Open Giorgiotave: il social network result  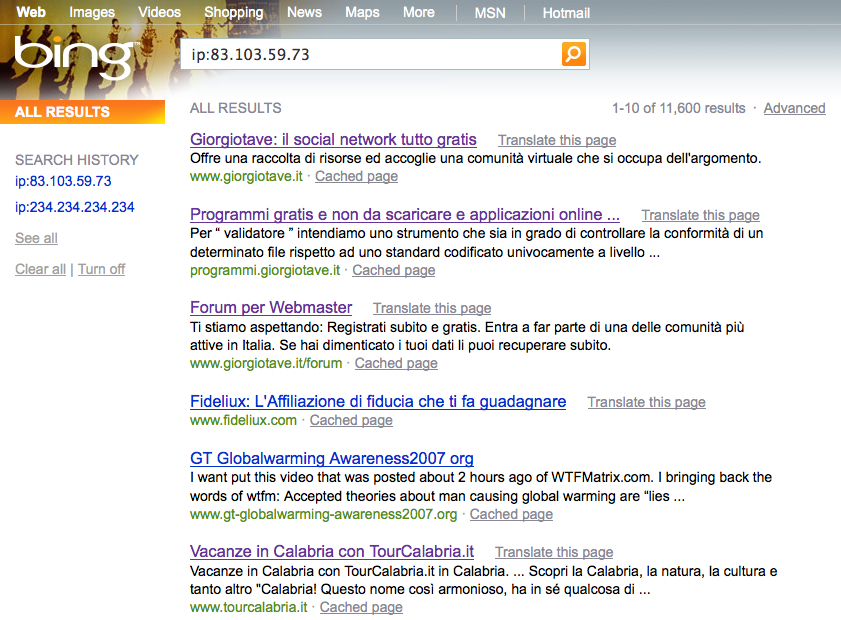point(333,139)
